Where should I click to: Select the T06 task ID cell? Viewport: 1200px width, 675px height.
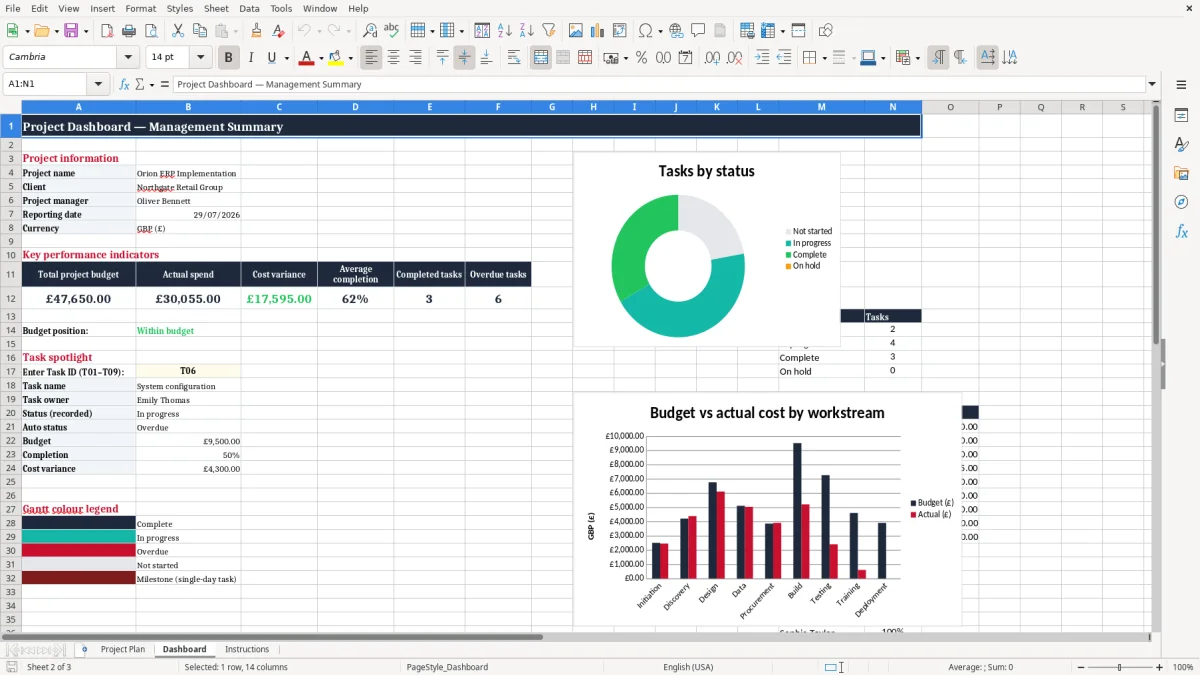pyautogui.click(x=188, y=371)
